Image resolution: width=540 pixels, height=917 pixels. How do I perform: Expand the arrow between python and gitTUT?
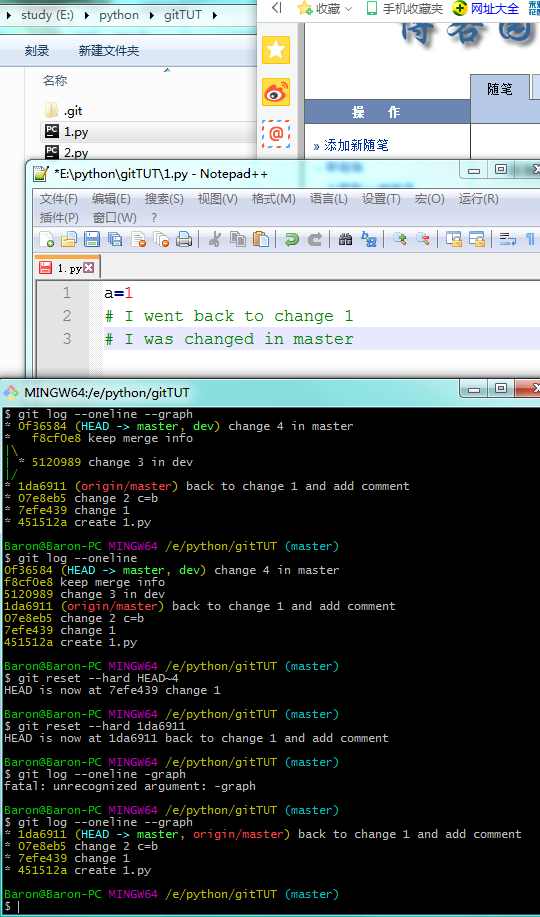pos(152,15)
